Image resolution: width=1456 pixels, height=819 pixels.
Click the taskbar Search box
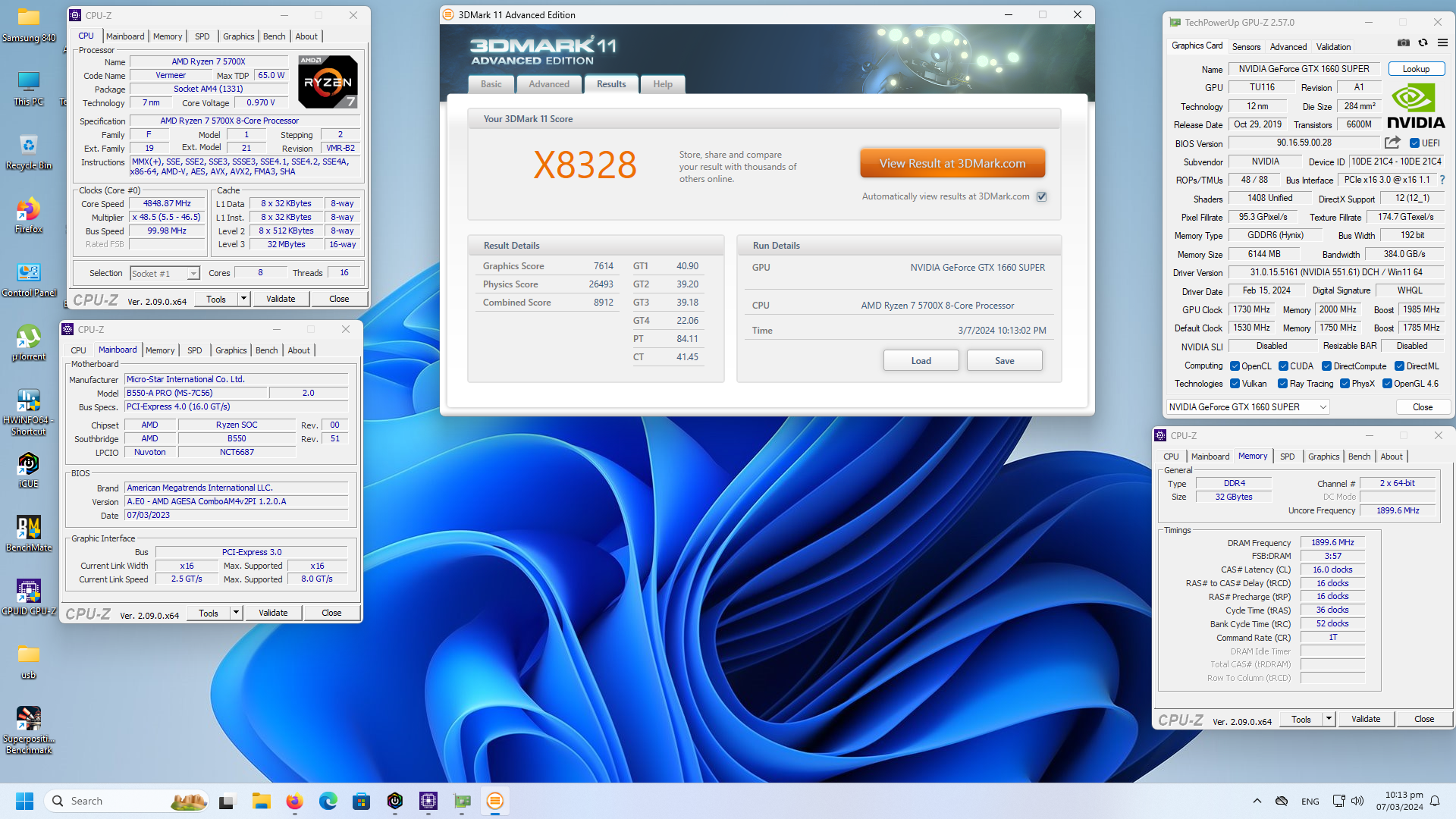127,801
